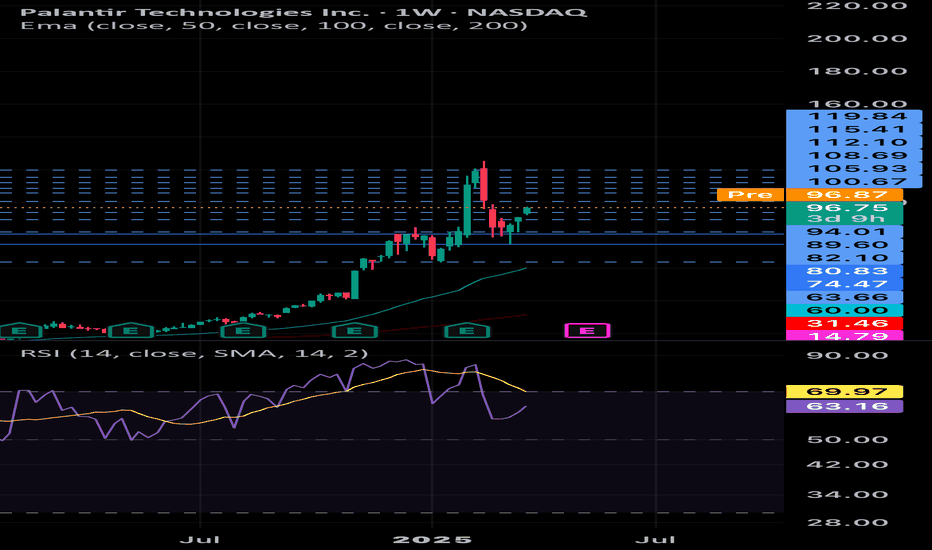Screen dimensions: 932x550
Task: Click the 2025 time axis label
Action: coord(432,540)
